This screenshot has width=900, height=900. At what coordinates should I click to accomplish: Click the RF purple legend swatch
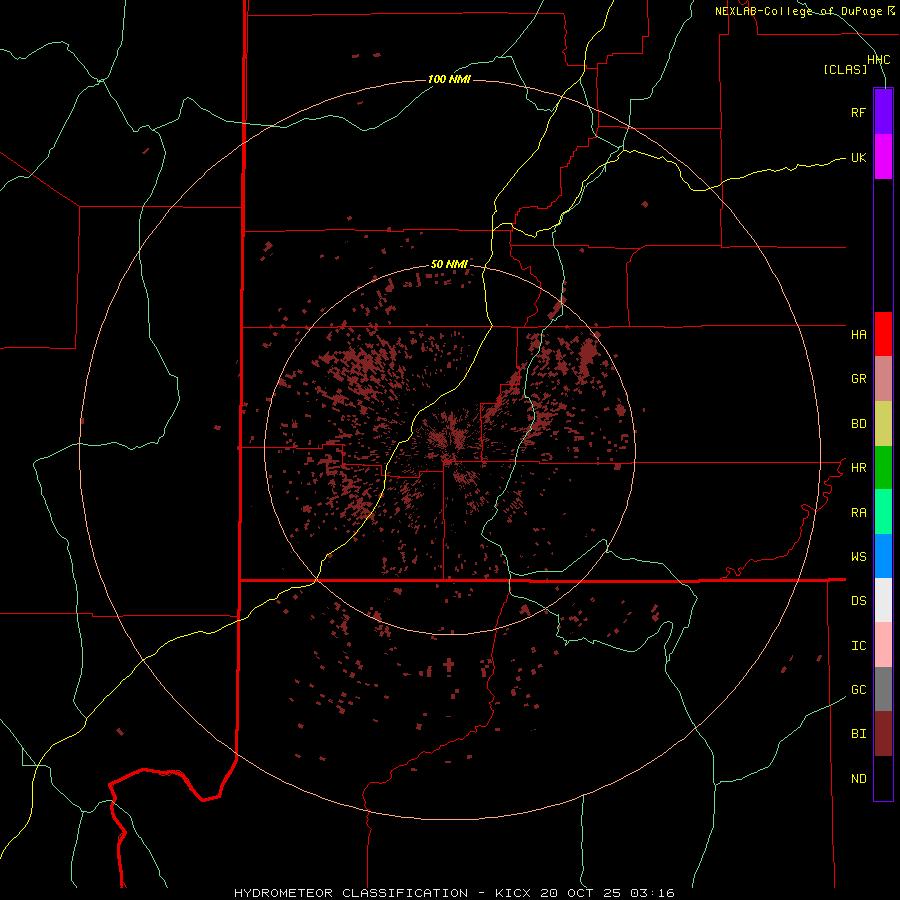(x=883, y=112)
